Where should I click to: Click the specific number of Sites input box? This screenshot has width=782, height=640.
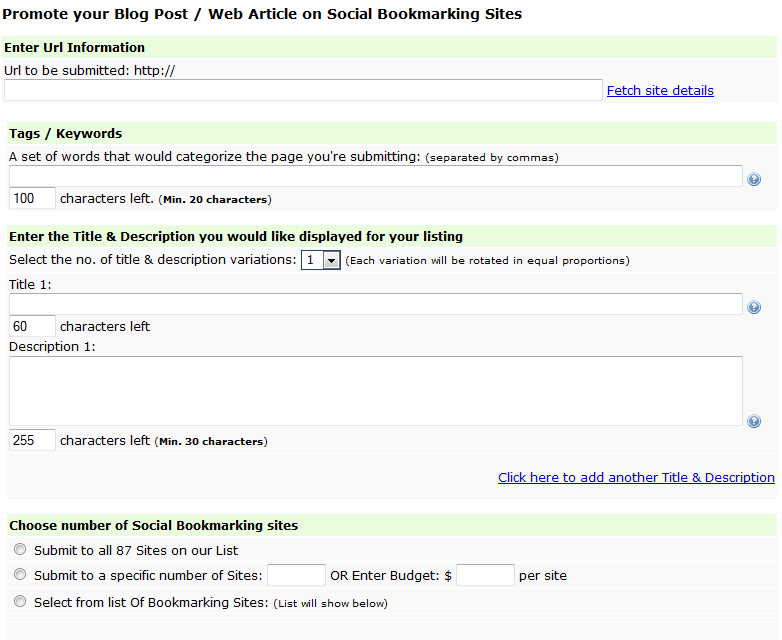(296, 575)
